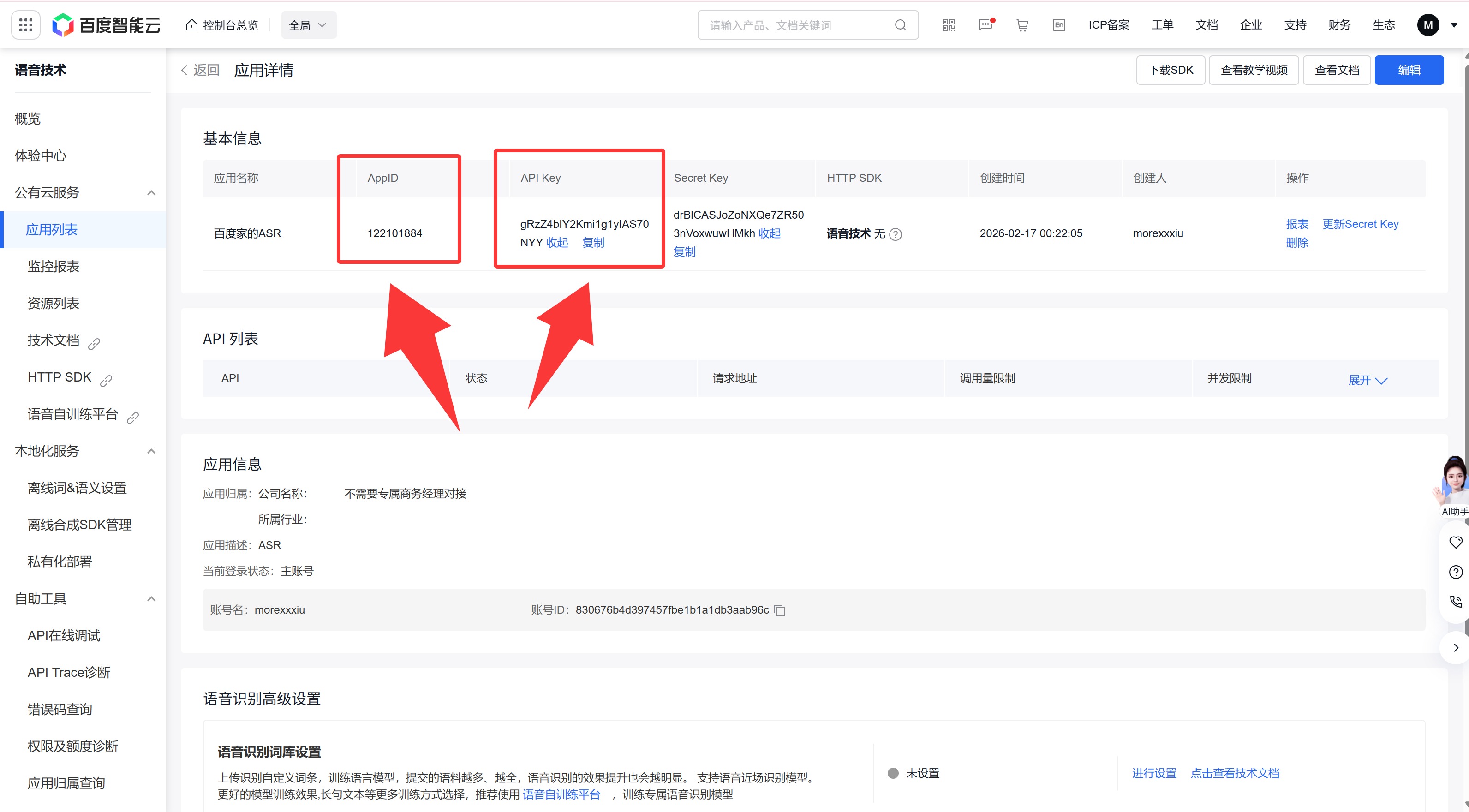This screenshot has height=812, width=1469.
Task: Collapse the 公有云服务 sidebar section
Action: (151, 193)
